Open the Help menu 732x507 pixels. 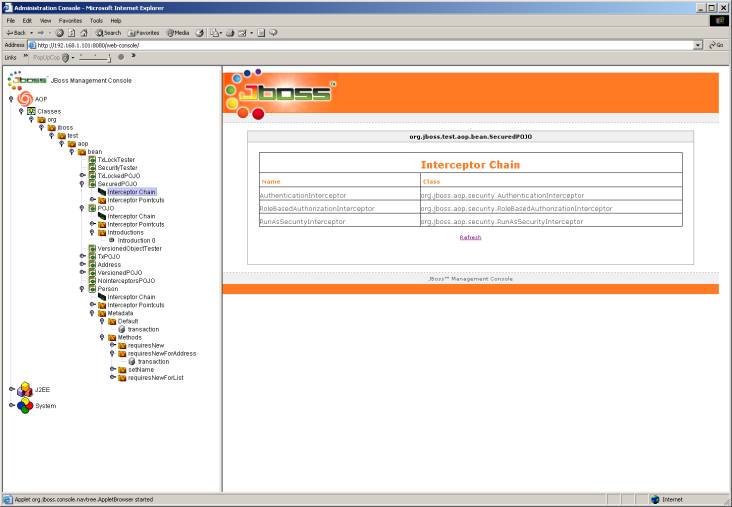coord(116,21)
